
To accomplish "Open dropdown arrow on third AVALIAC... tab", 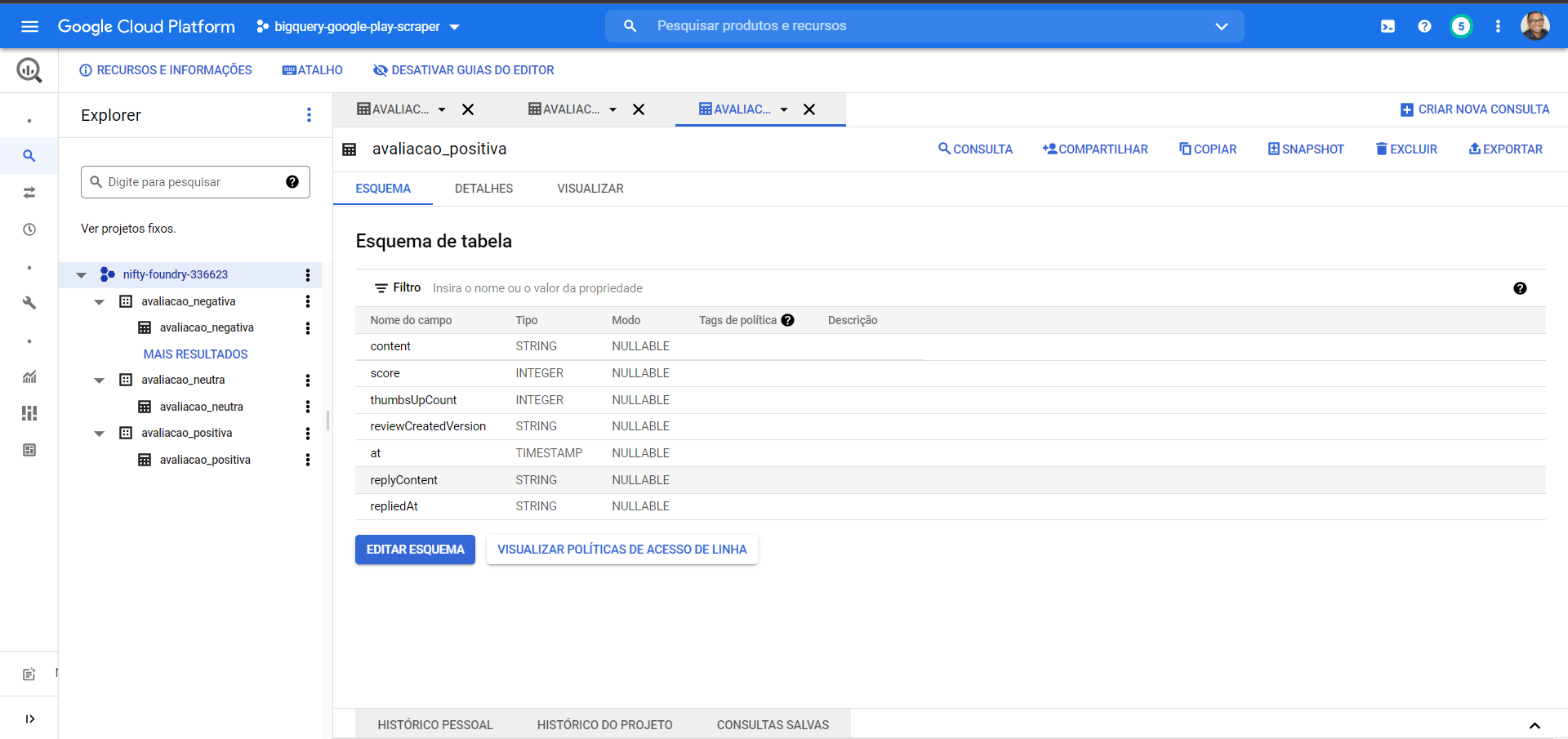I will point(784,109).
